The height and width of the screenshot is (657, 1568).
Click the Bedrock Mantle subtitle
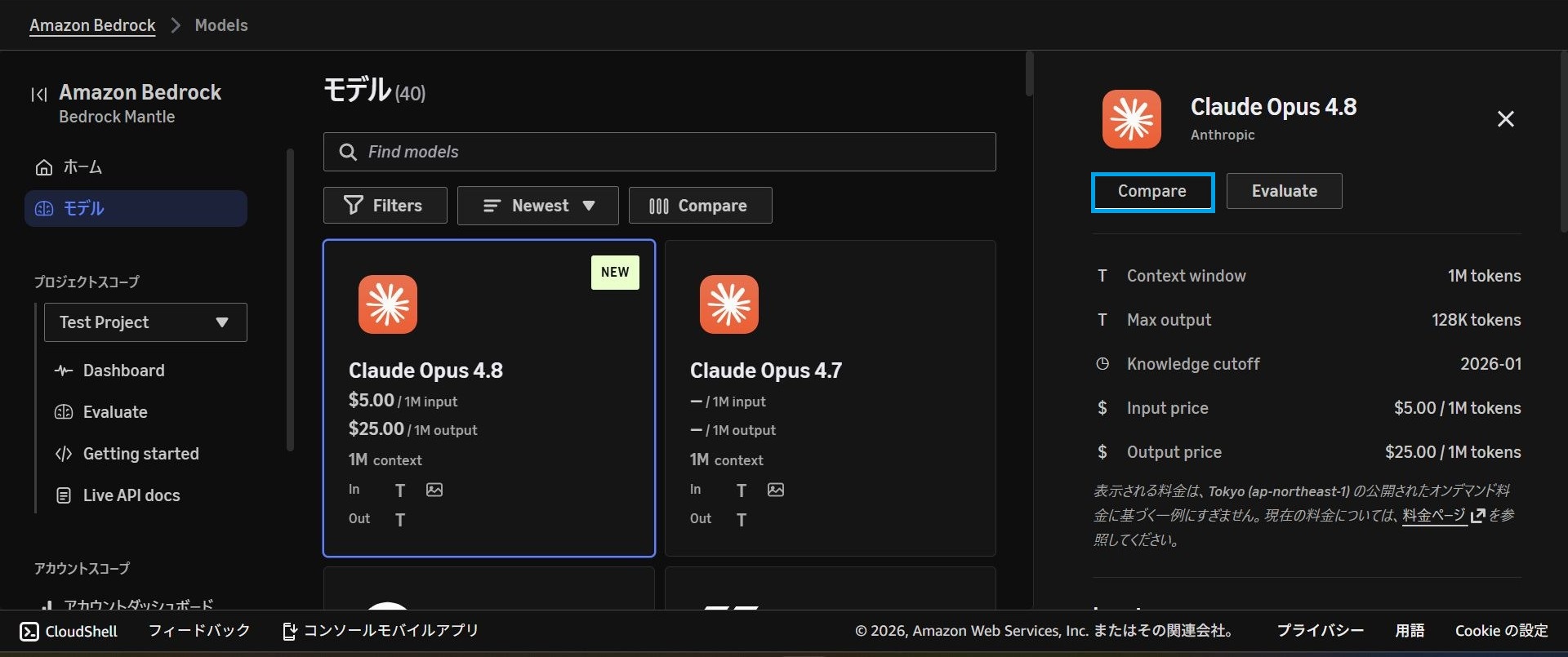point(117,117)
